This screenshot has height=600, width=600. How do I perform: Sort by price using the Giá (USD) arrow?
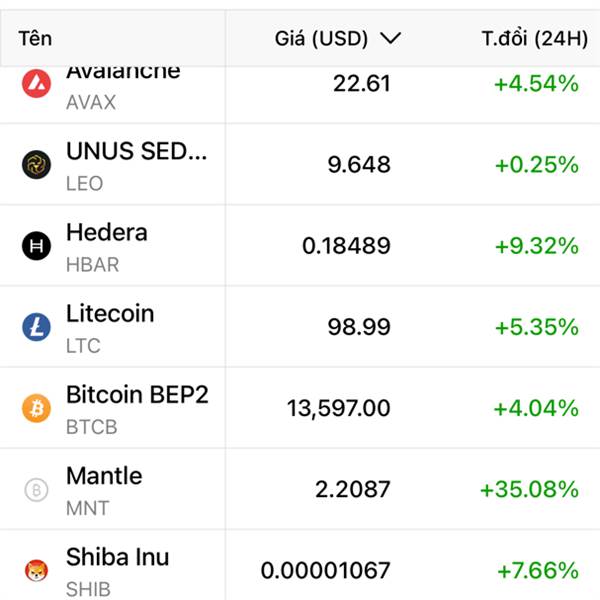click(x=391, y=39)
